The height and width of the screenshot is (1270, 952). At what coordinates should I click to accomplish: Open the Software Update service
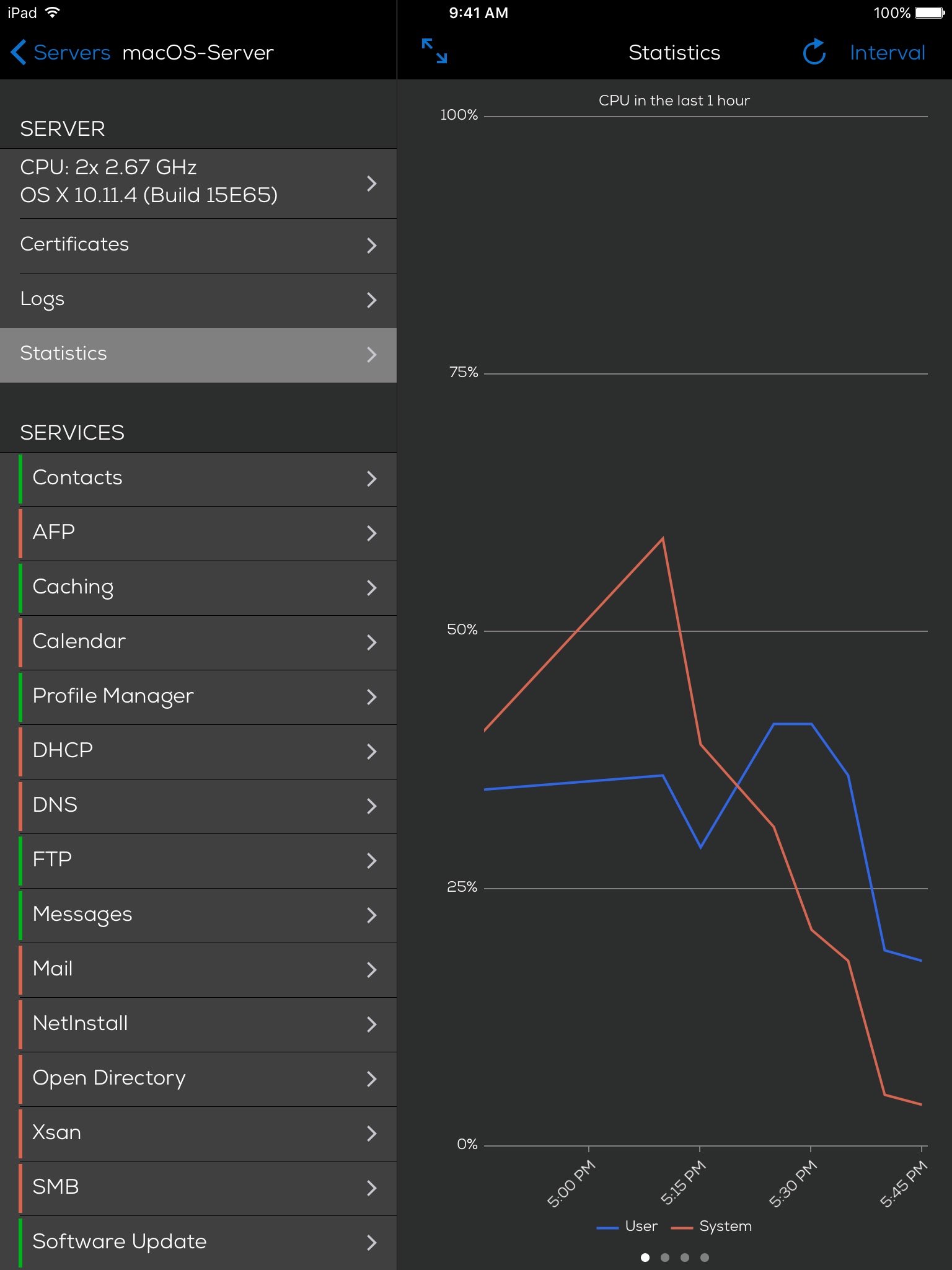(x=198, y=1243)
